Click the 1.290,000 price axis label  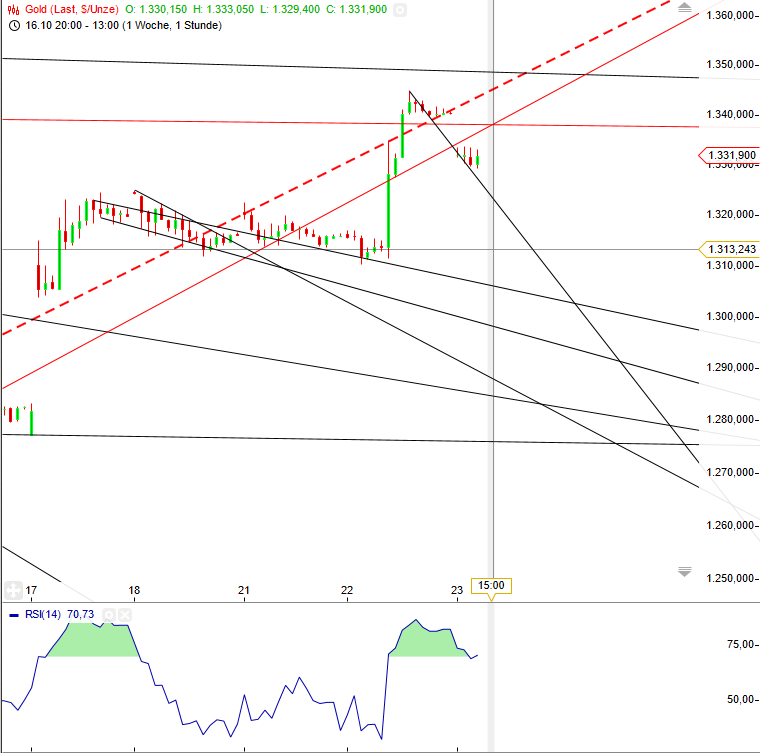(x=730, y=367)
